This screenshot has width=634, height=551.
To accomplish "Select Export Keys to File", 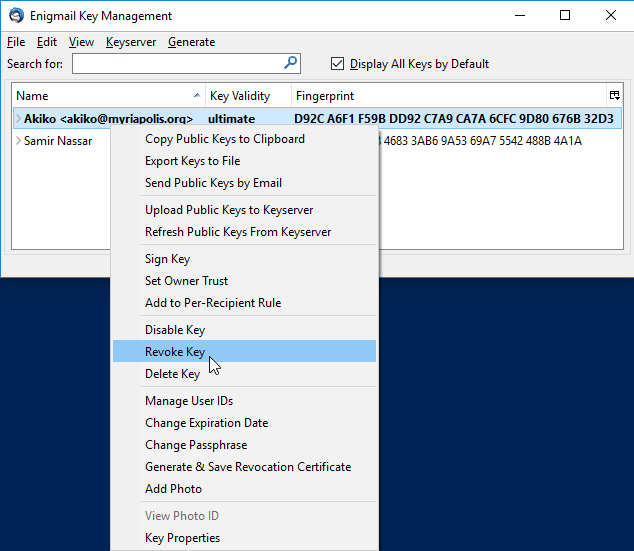I will (244, 161).
